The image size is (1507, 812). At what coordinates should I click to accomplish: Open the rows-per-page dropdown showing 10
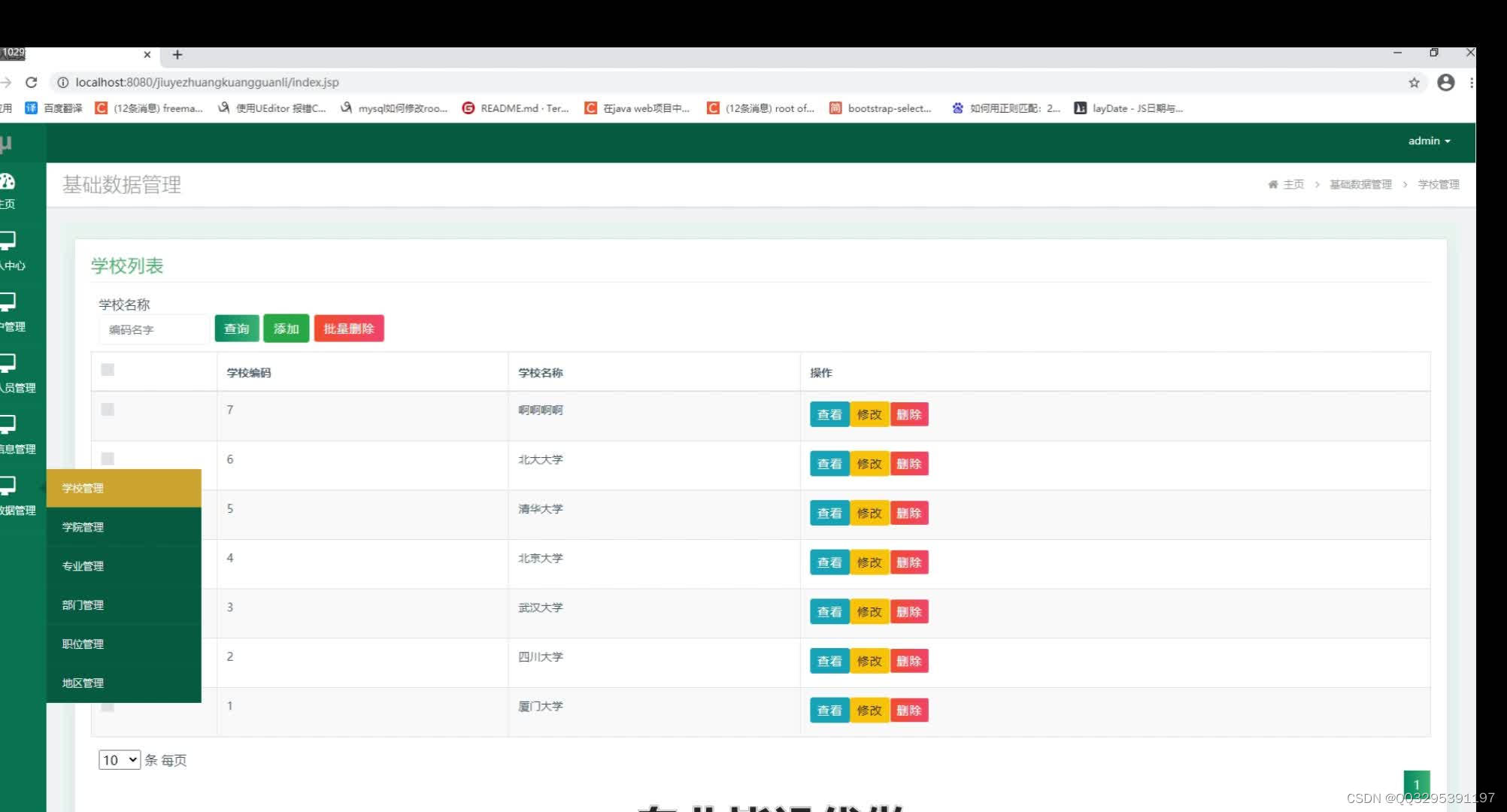pos(120,759)
